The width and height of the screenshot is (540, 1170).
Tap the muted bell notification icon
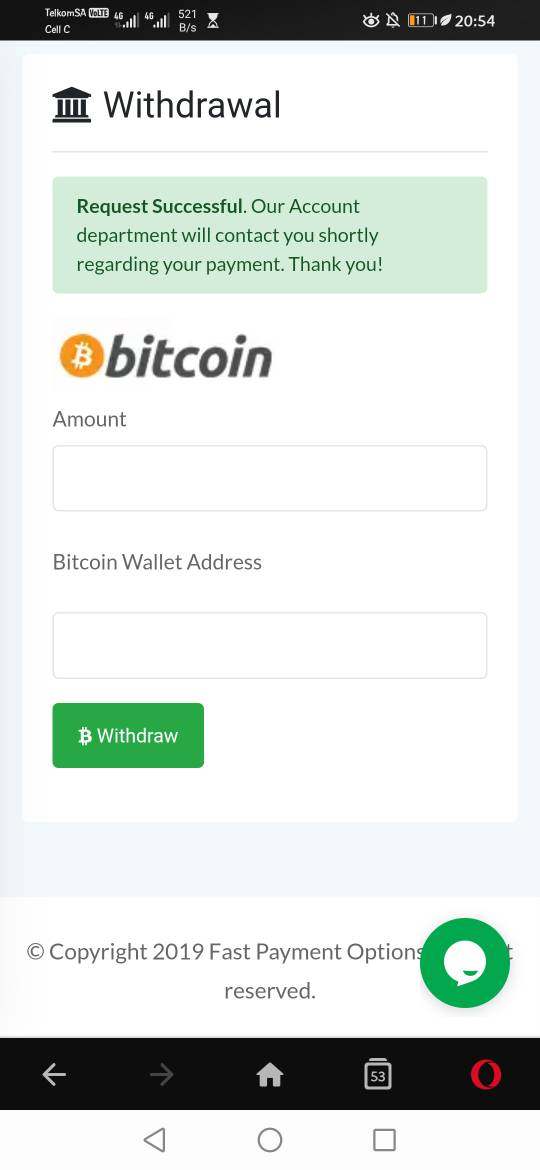point(393,20)
